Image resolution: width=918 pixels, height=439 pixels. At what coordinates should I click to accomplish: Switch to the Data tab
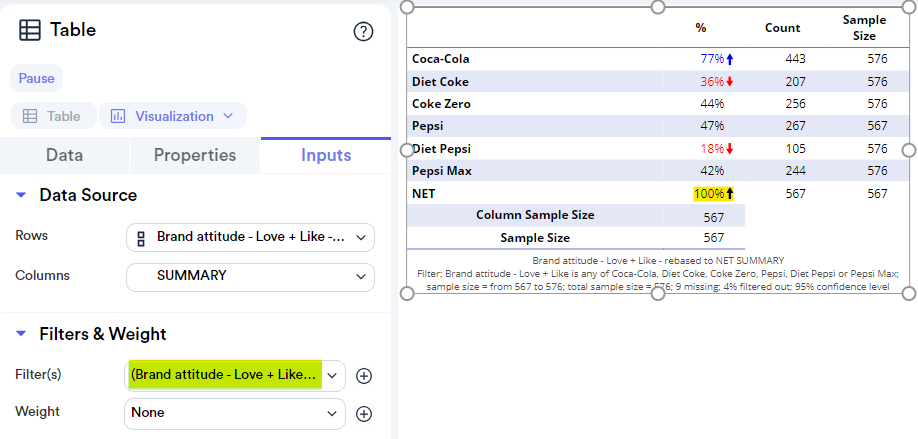pyautogui.click(x=64, y=155)
